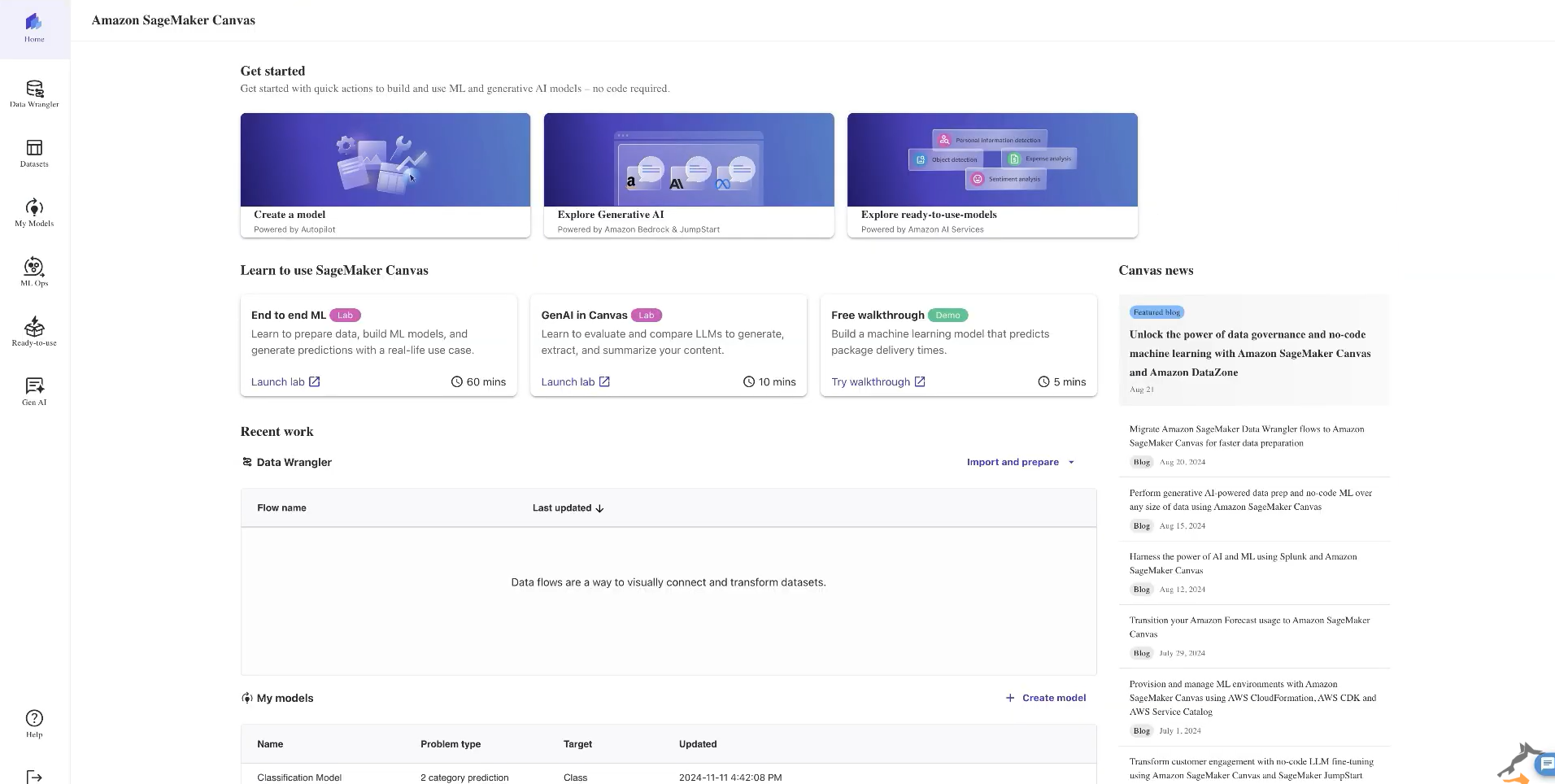Click the clock icon next to 60 mins
The image size is (1555, 784).
point(457,381)
